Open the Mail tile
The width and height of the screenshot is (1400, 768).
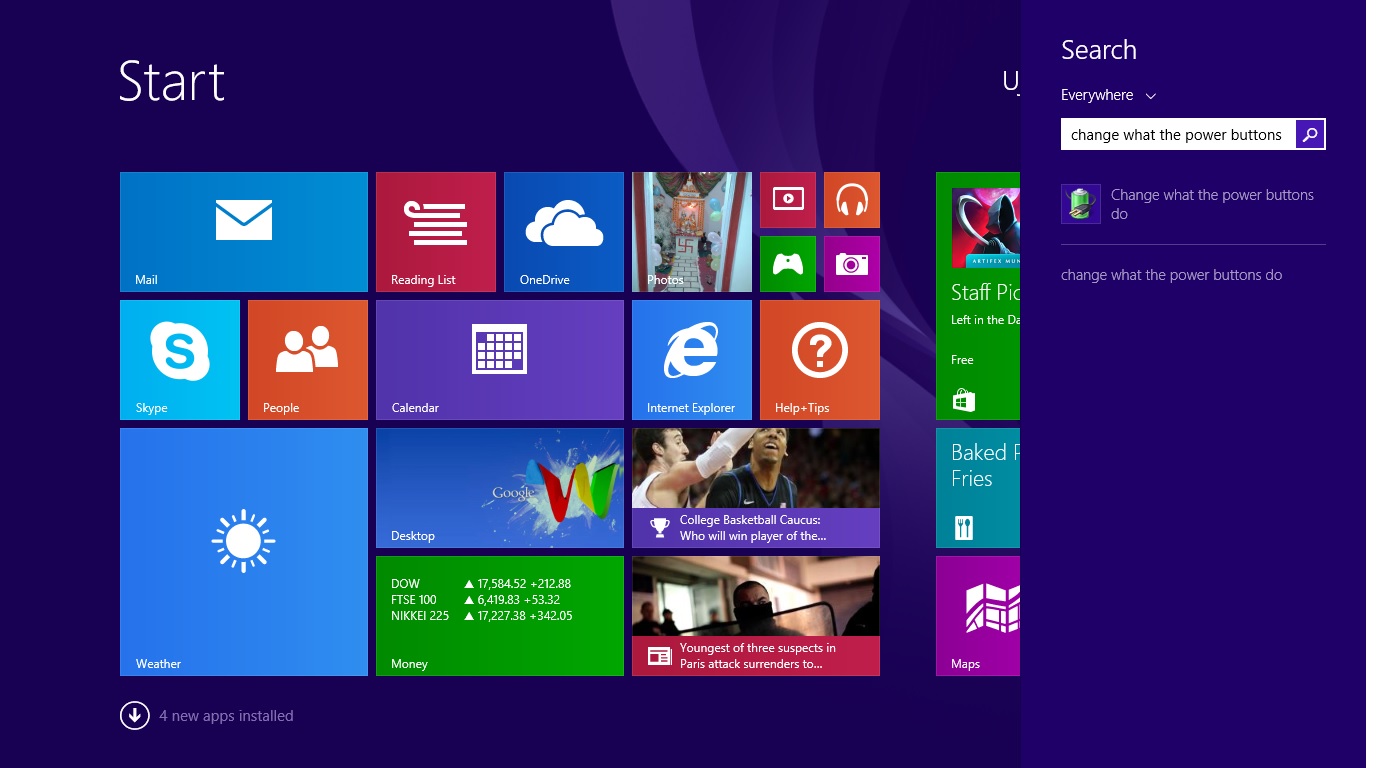(244, 232)
